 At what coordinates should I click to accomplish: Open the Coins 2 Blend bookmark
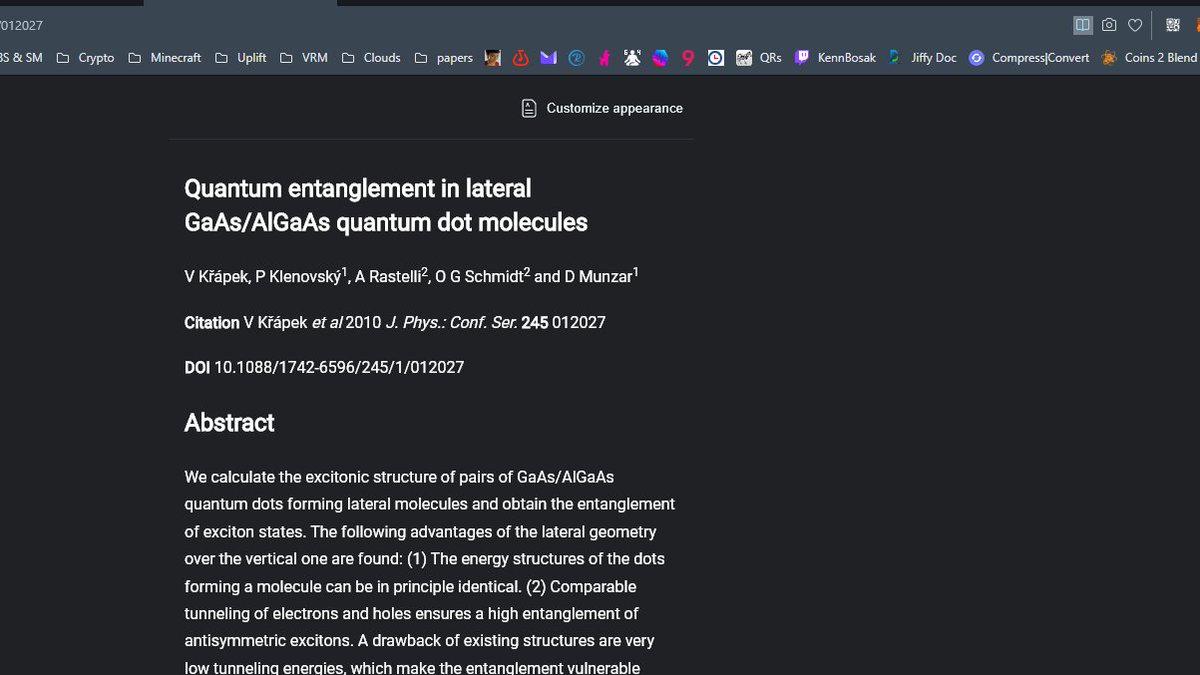tap(1155, 57)
